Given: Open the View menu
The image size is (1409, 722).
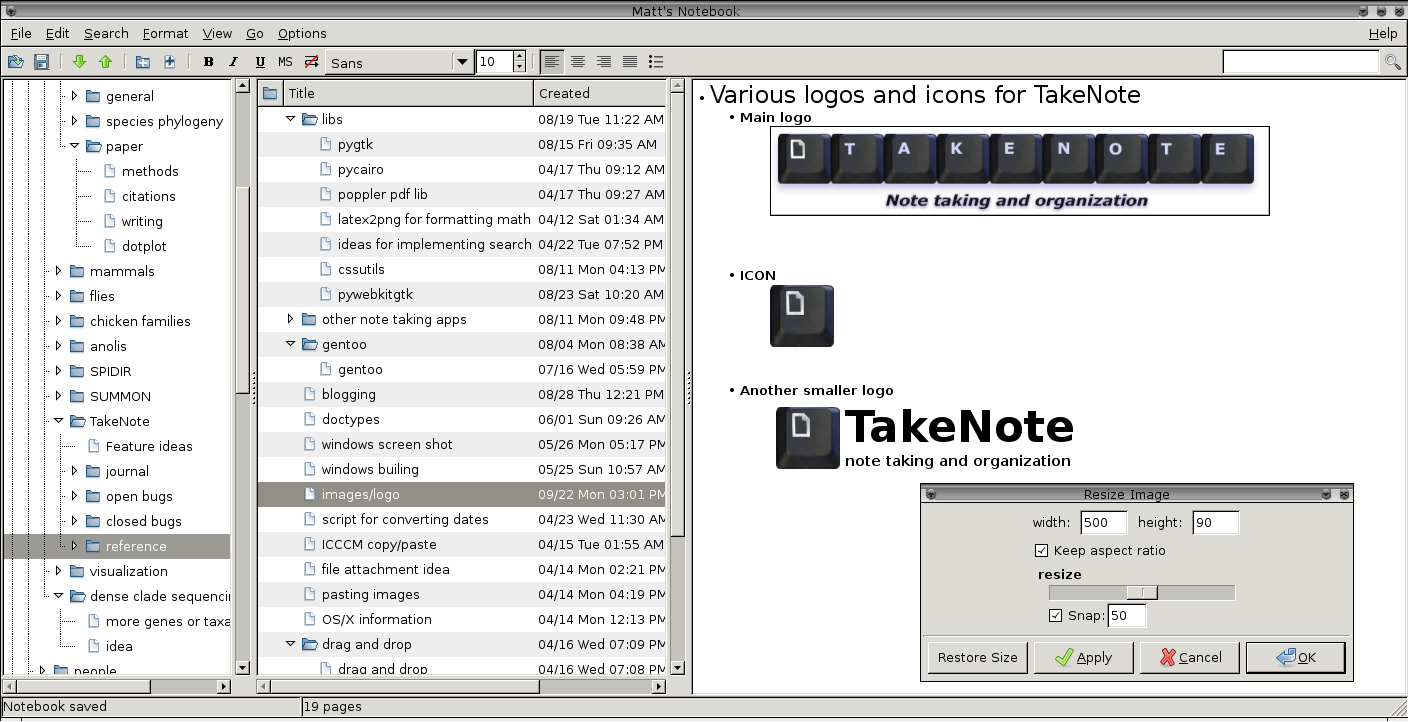Looking at the screenshot, I should click(217, 33).
